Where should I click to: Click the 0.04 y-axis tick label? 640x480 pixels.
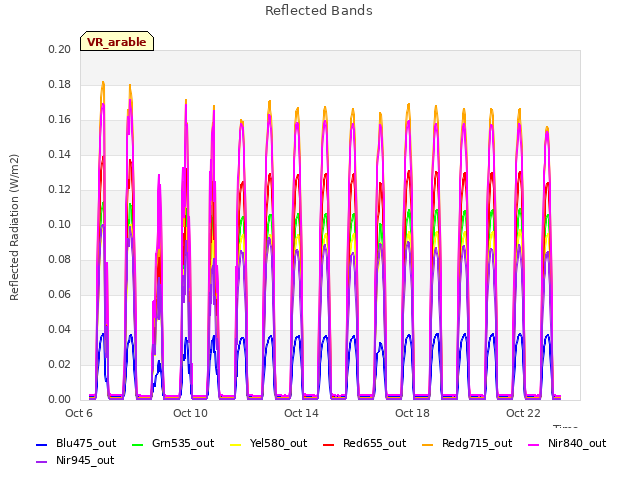pyautogui.click(x=60, y=329)
